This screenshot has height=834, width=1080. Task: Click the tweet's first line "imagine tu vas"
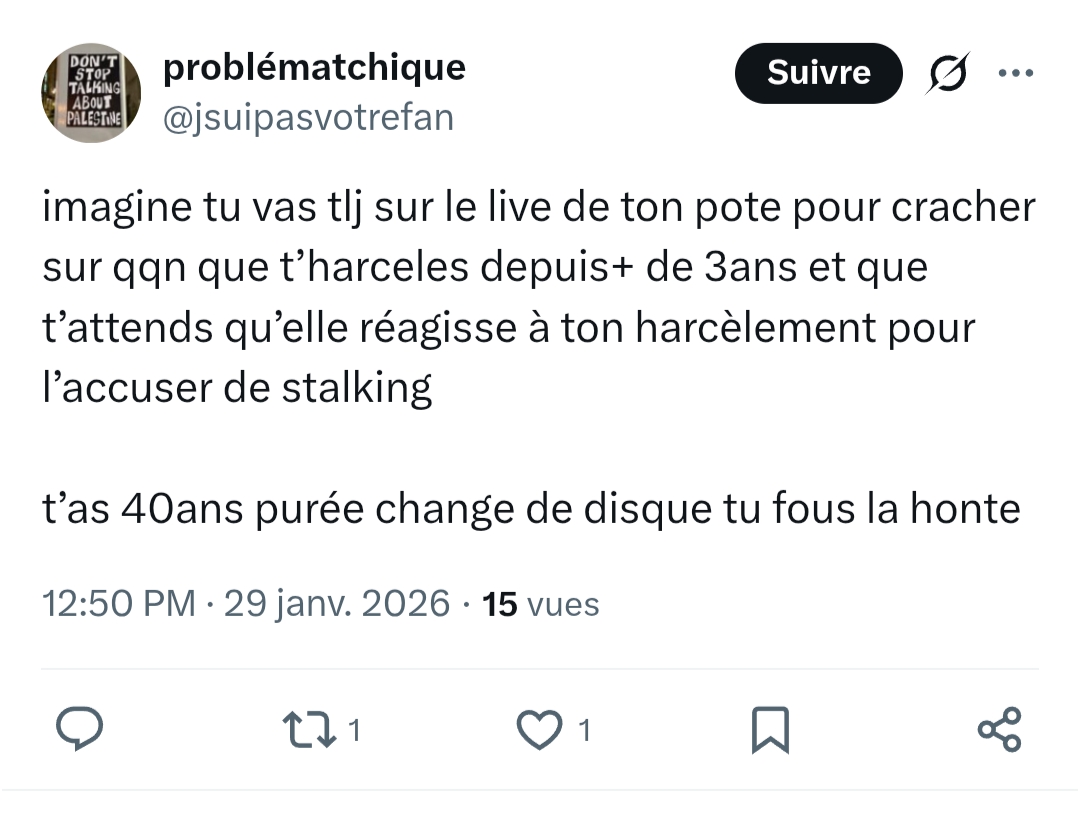538,207
